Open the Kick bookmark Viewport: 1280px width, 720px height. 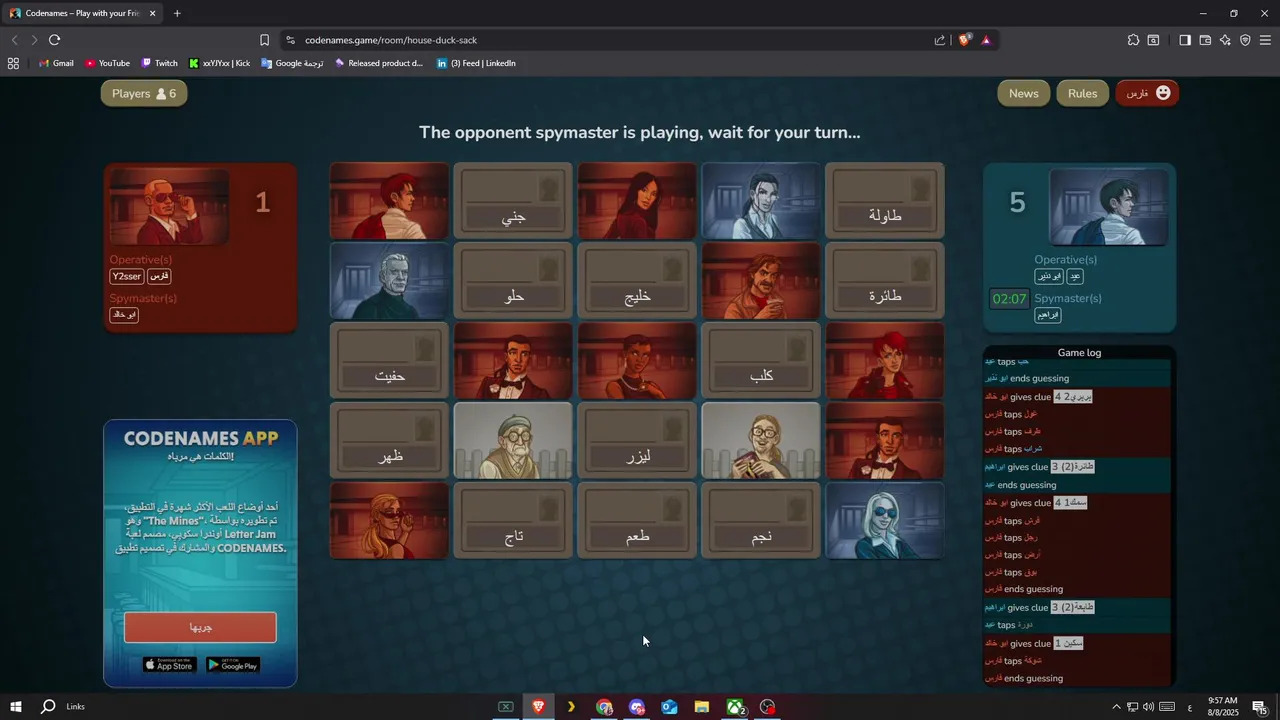220,63
